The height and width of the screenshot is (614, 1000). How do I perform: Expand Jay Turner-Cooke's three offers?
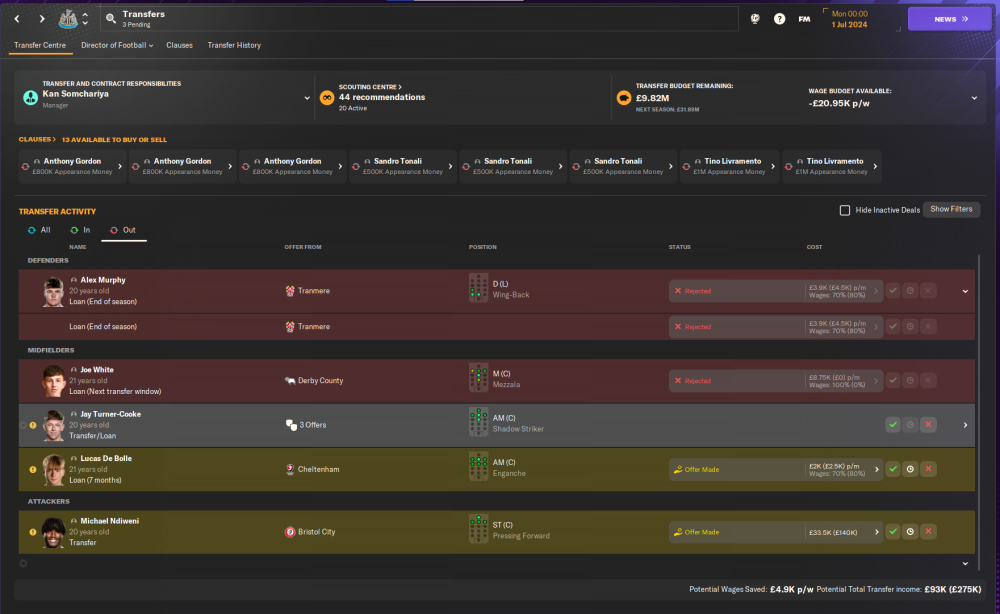[965, 425]
